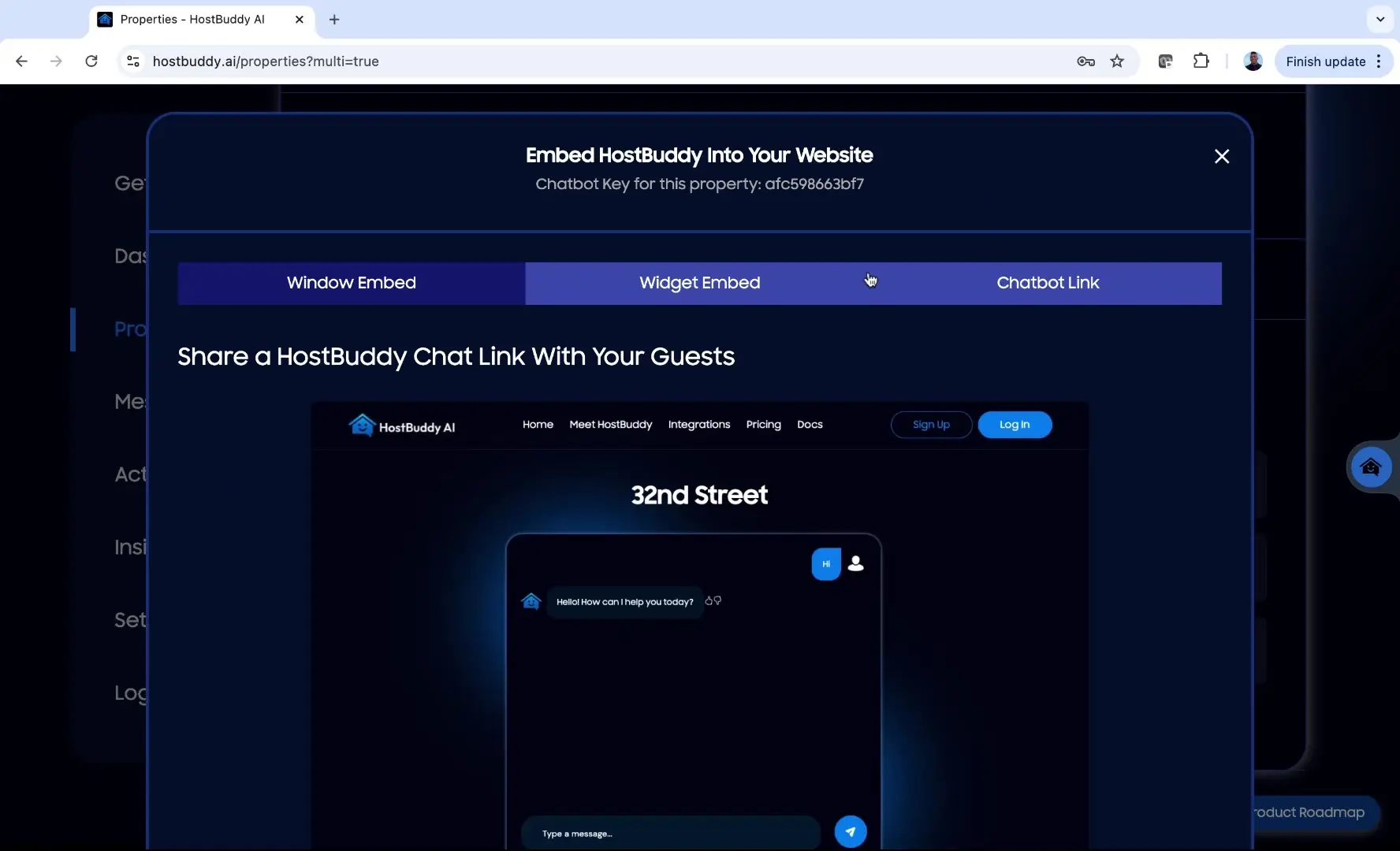The height and width of the screenshot is (851, 1400).
Task: Click the Hi message bubble
Action: [826, 564]
